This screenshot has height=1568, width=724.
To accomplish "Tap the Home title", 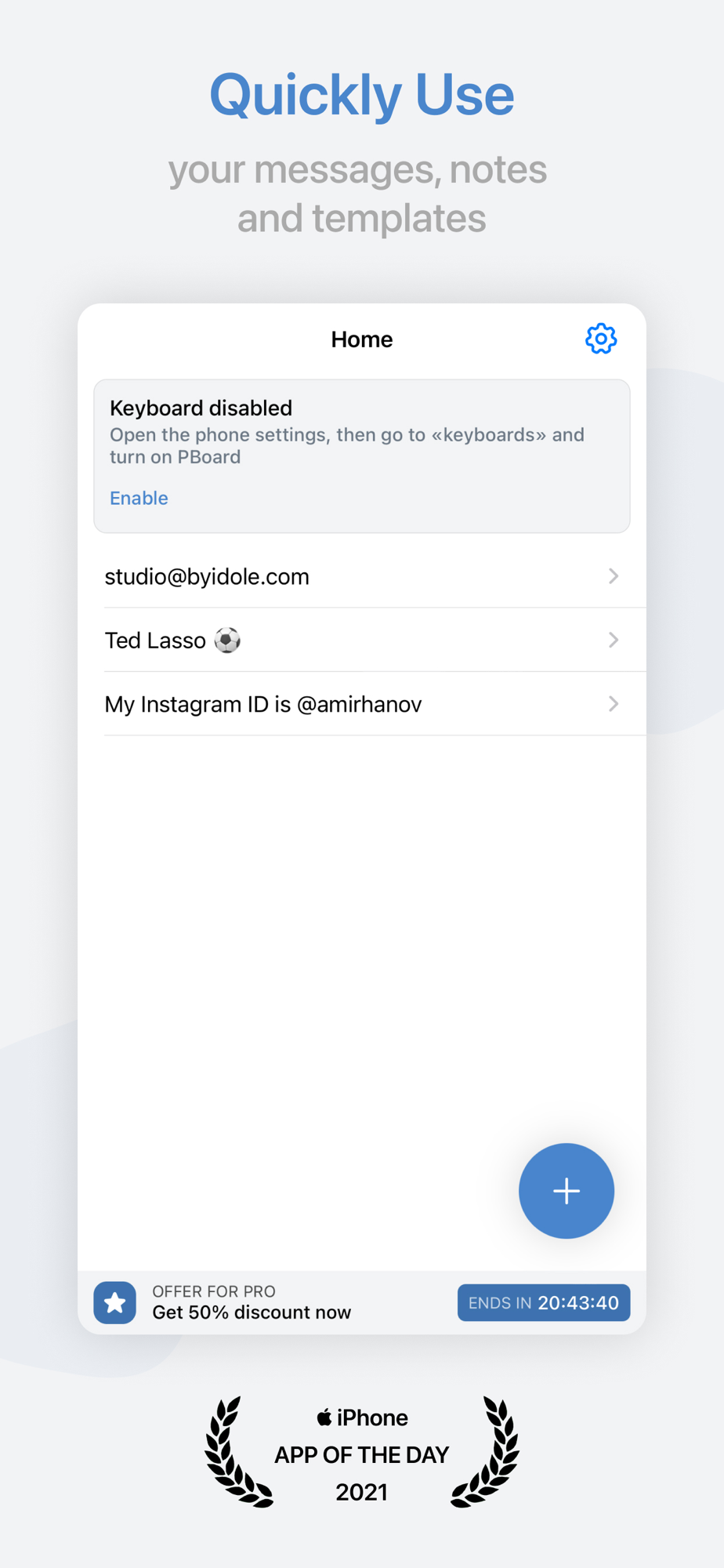I will (362, 339).
